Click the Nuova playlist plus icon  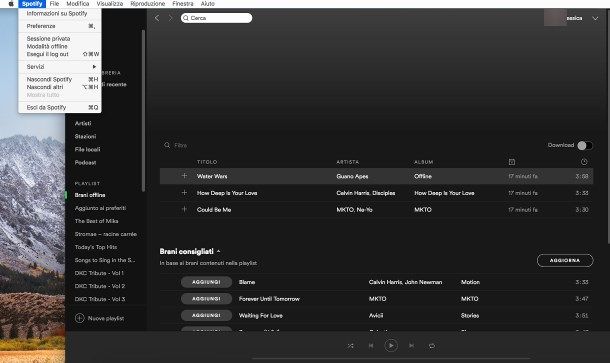pyautogui.click(x=79, y=318)
